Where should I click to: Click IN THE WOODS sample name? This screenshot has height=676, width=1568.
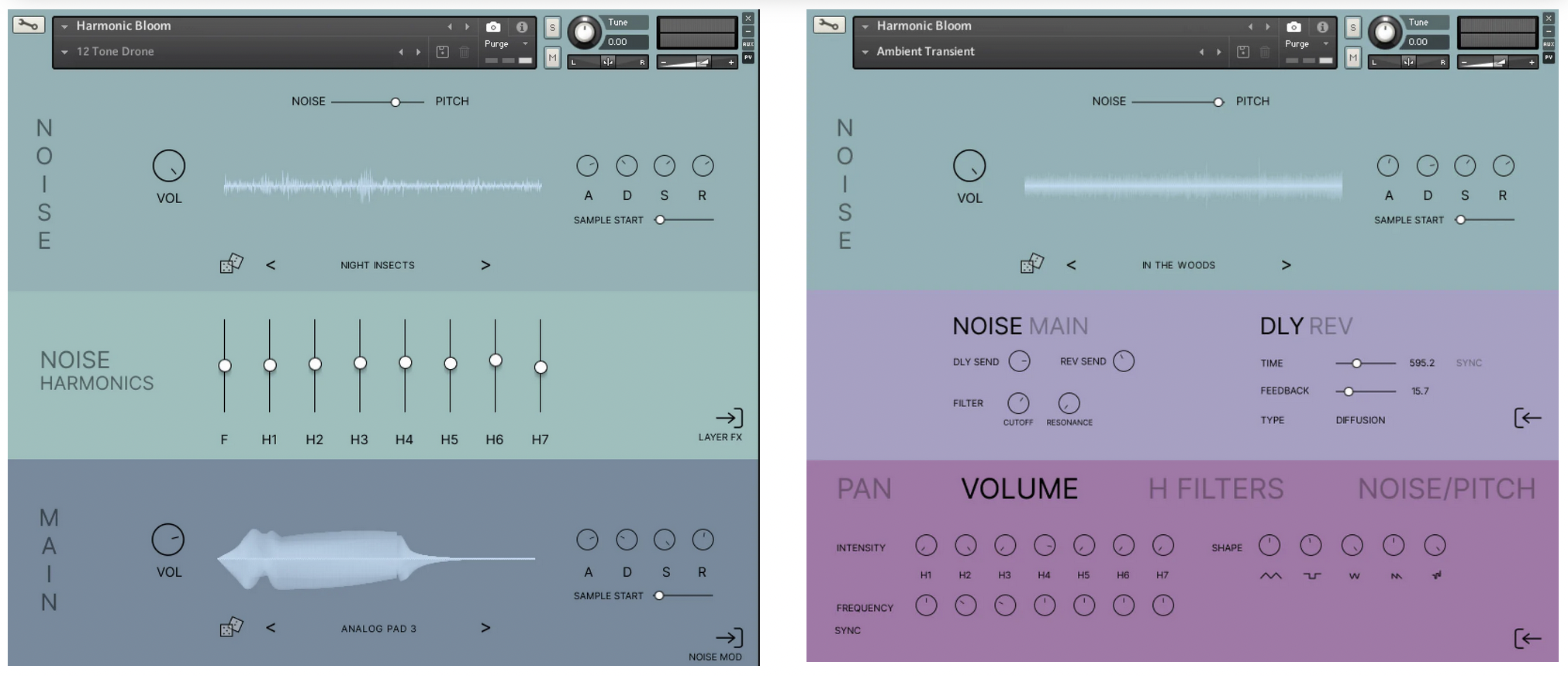pos(1178,265)
